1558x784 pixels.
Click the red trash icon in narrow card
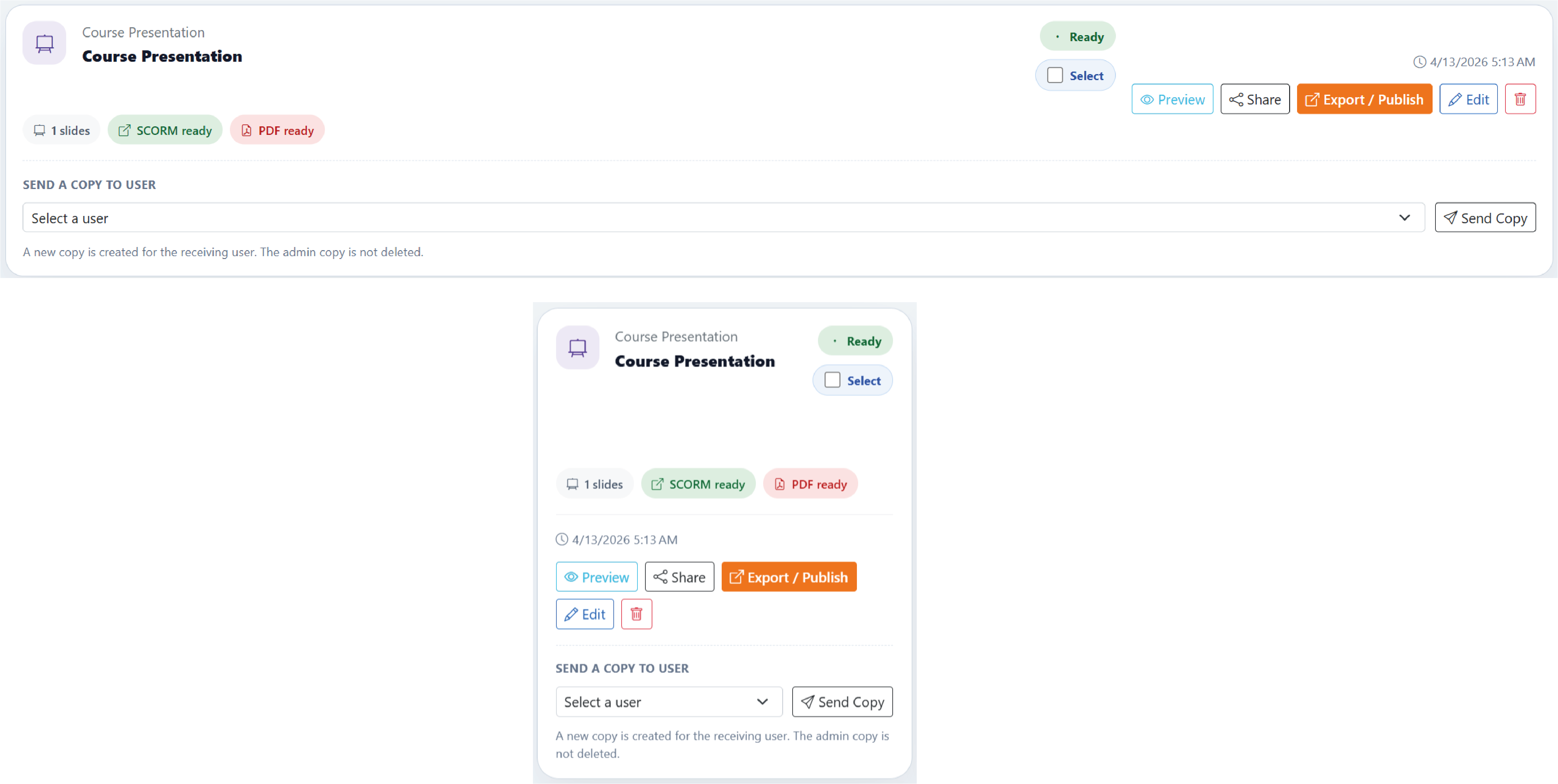pos(636,614)
